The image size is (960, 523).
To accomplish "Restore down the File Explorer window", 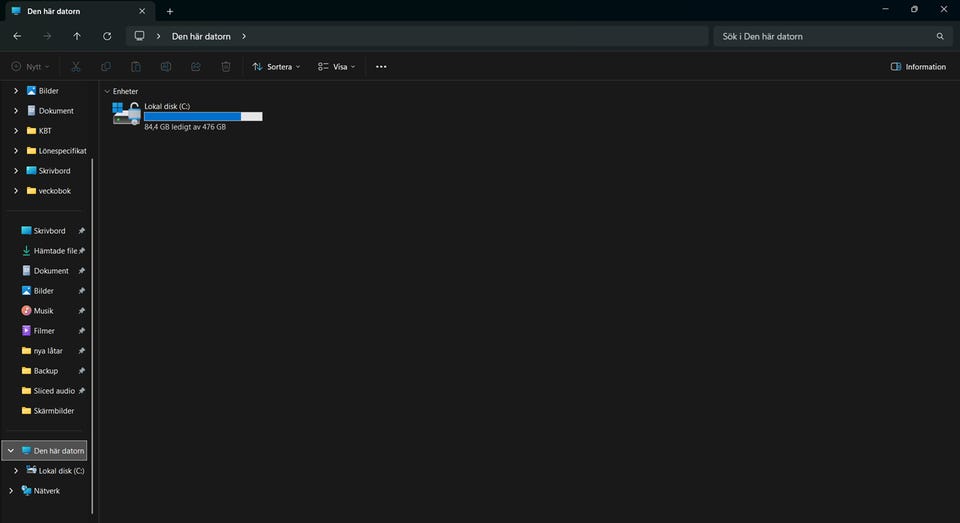I will point(914,9).
